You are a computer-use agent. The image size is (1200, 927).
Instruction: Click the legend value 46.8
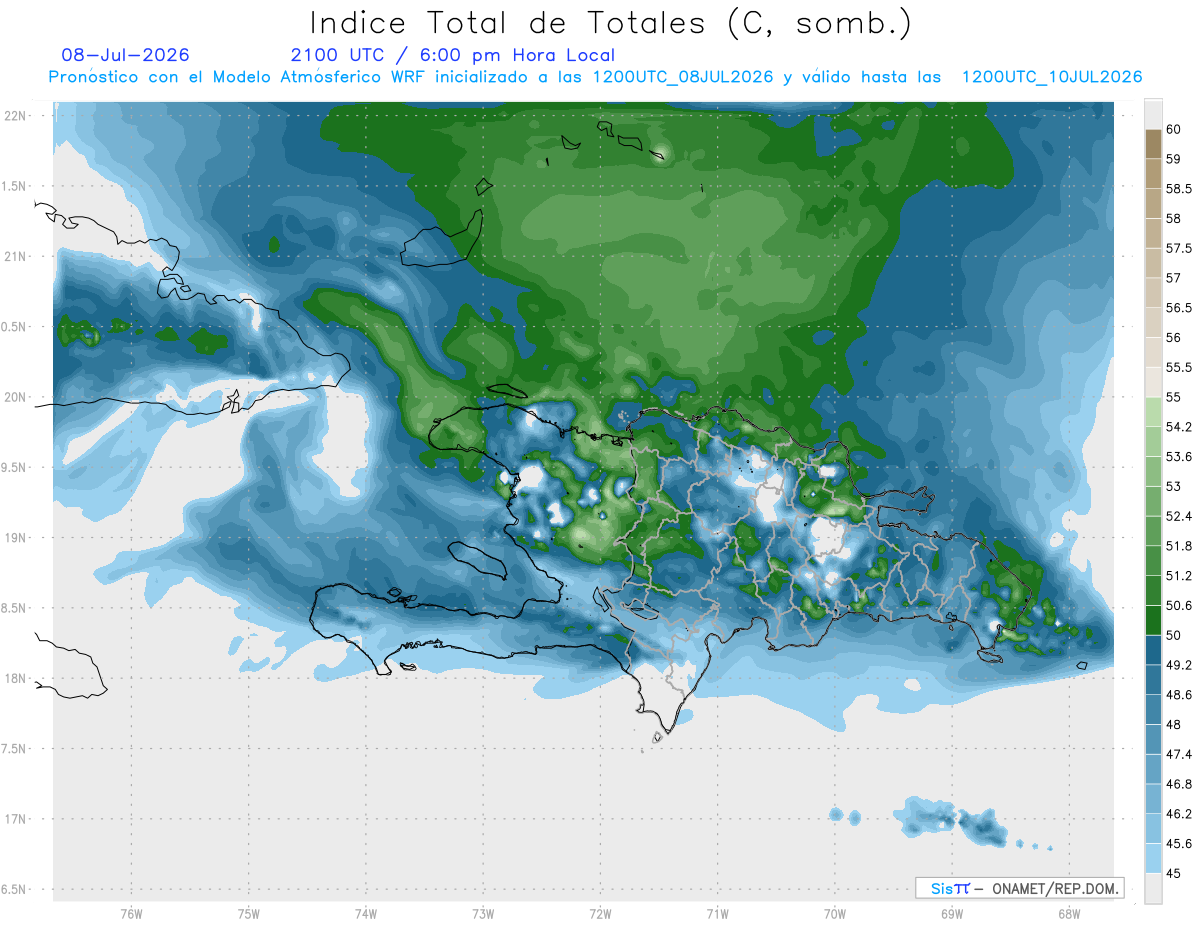point(1179,785)
